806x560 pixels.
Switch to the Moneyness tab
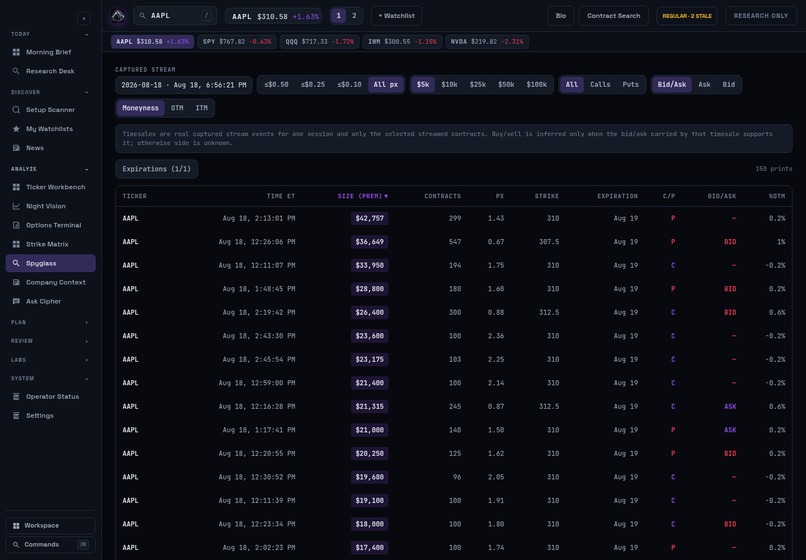tap(140, 108)
